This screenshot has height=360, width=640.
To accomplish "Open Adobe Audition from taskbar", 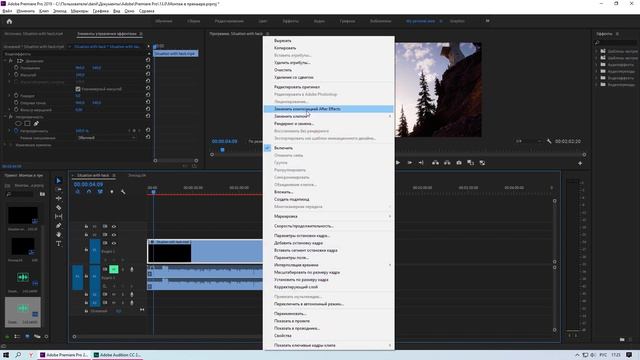I will tap(117, 355).
